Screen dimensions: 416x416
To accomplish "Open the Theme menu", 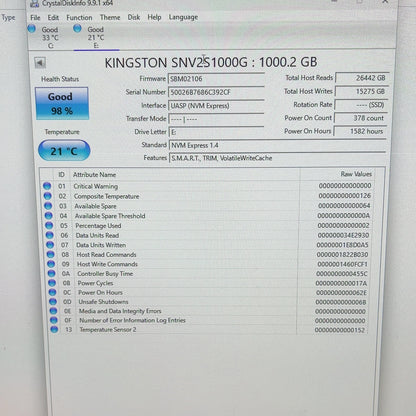I will (110, 17).
